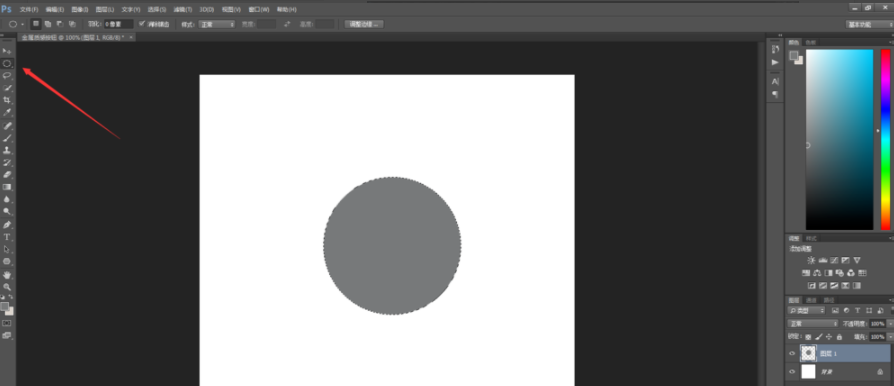Select the Quick Selection tool
Viewport: 894px width, 386px height.
pyautogui.click(x=7, y=88)
